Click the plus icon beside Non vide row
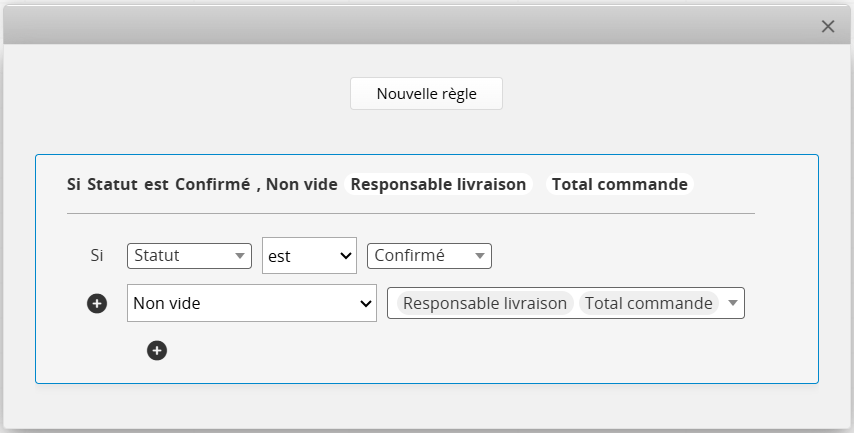 click(x=97, y=304)
